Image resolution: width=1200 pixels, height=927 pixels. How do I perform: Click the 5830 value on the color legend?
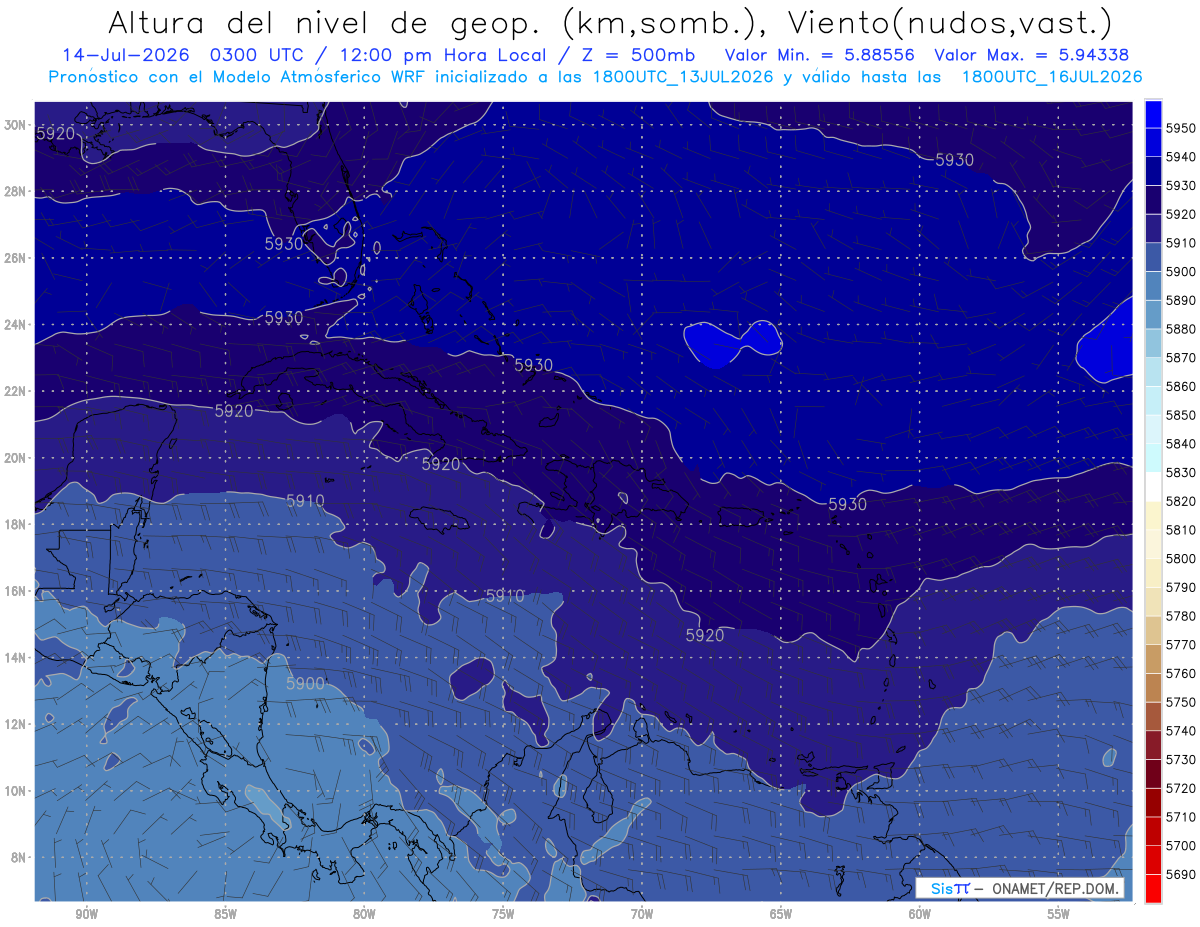pyautogui.click(x=1180, y=472)
